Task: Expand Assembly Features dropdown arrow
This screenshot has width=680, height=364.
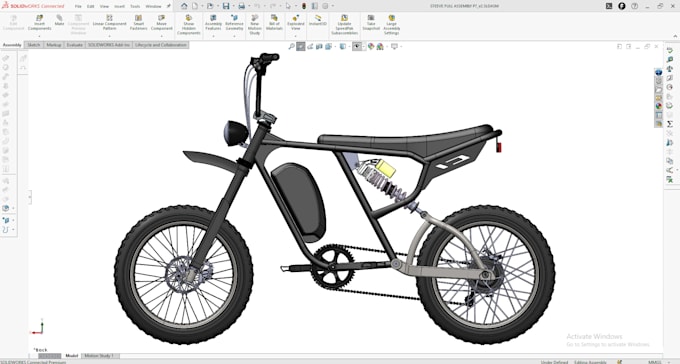Action: (213, 36)
